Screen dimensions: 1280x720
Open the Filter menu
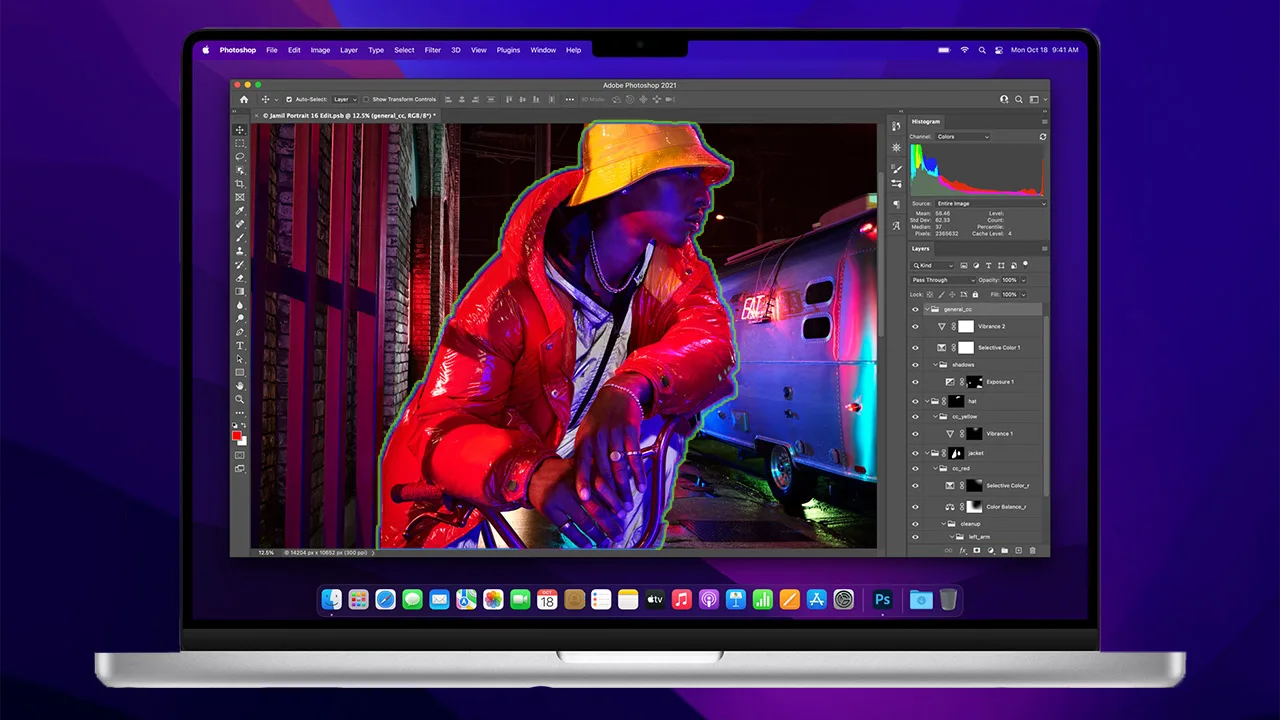pyautogui.click(x=432, y=50)
